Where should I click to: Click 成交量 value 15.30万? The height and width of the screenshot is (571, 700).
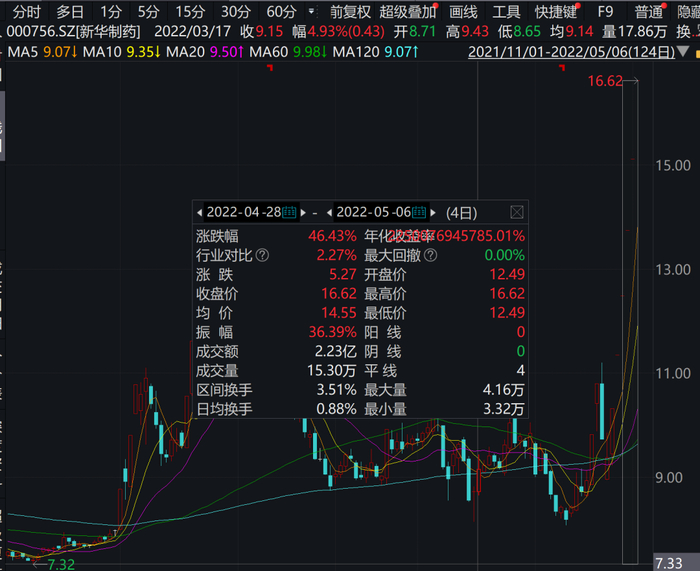click(332, 371)
